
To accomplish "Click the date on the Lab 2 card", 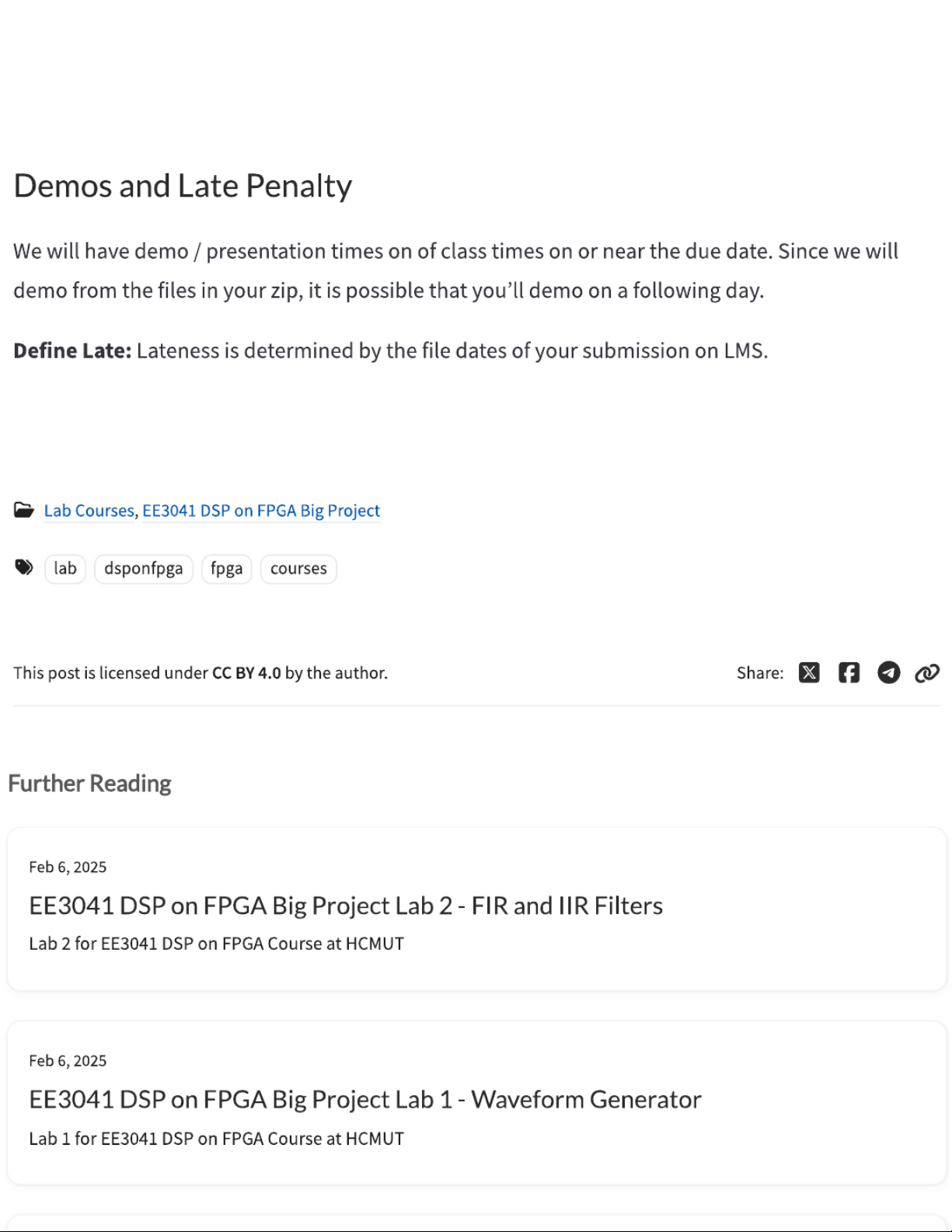I will click(68, 867).
